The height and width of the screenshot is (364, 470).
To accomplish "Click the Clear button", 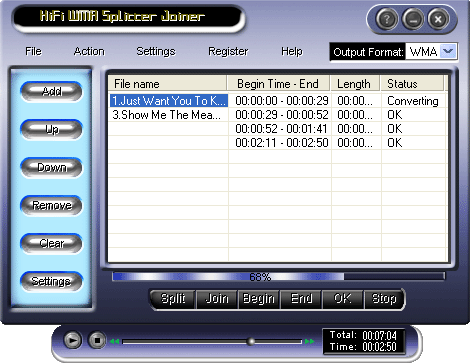I will [51, 243].
